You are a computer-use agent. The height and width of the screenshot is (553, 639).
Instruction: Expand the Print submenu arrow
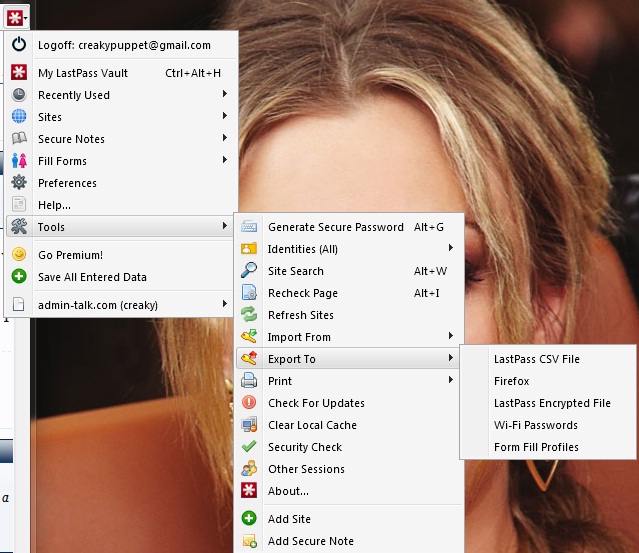coord(450,380)
